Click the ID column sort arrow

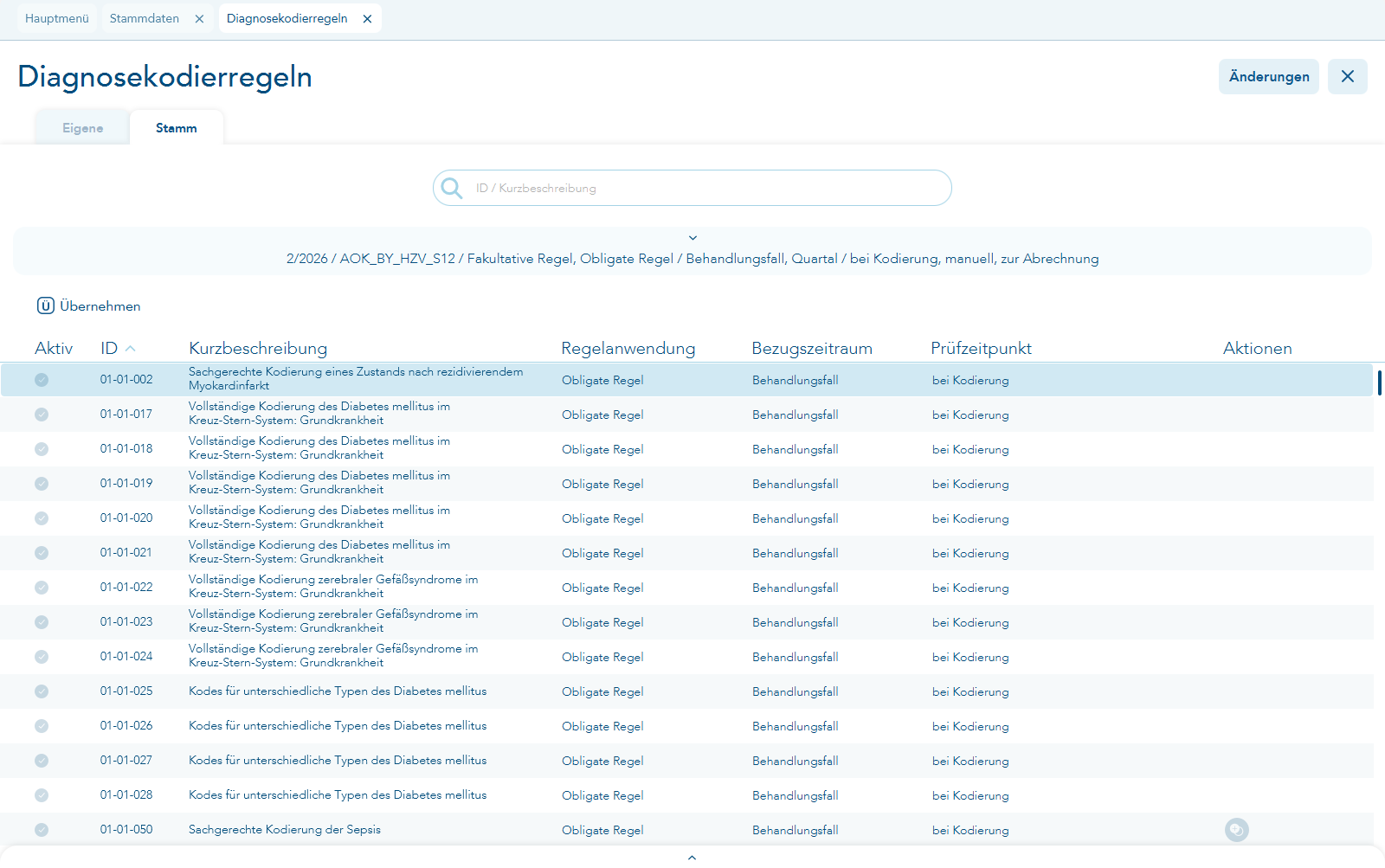click(131, 349)
